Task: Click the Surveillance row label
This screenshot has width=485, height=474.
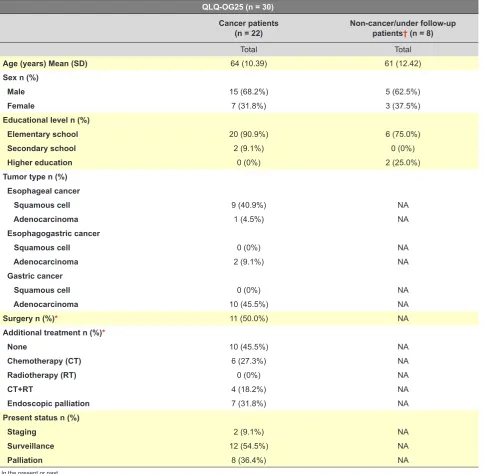Action: (x=31, y=446)
